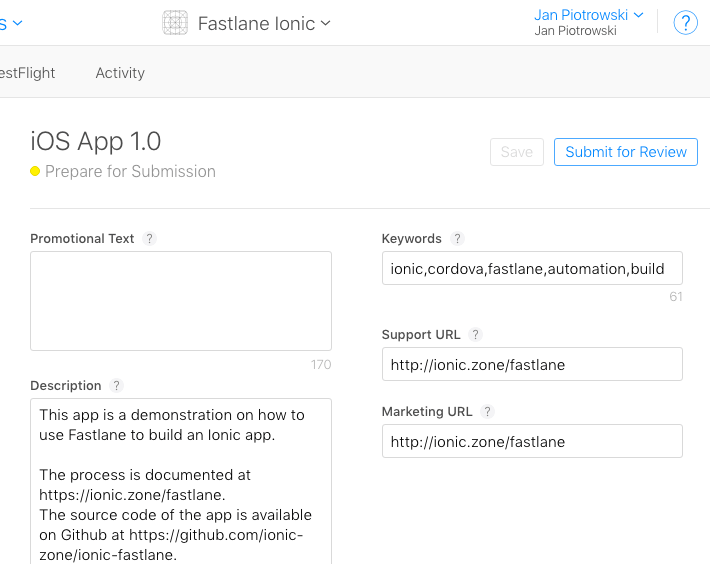Viewport: 710px width, 564px height.
Task: Switch to the Activity tab
Action: point(120,73)
